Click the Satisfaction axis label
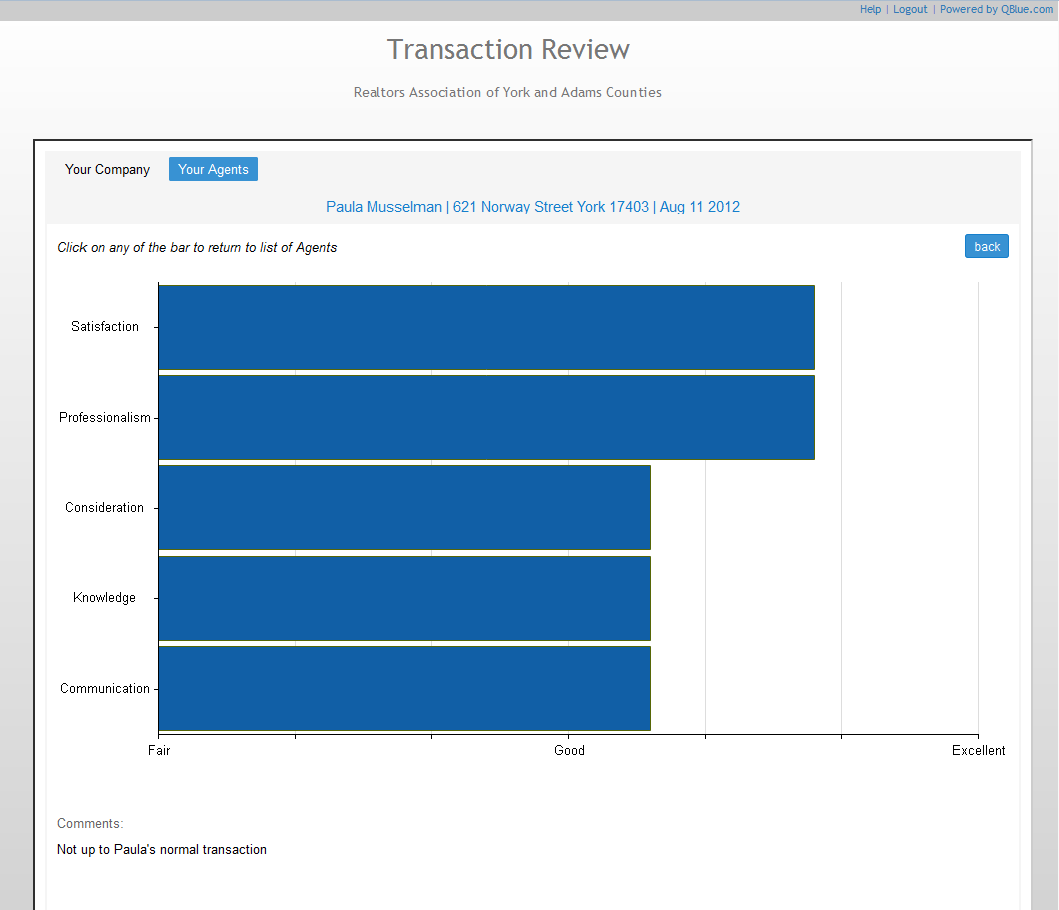This screenshot has height=910, width=1059. pyautogui.click(x=105, y=327)
